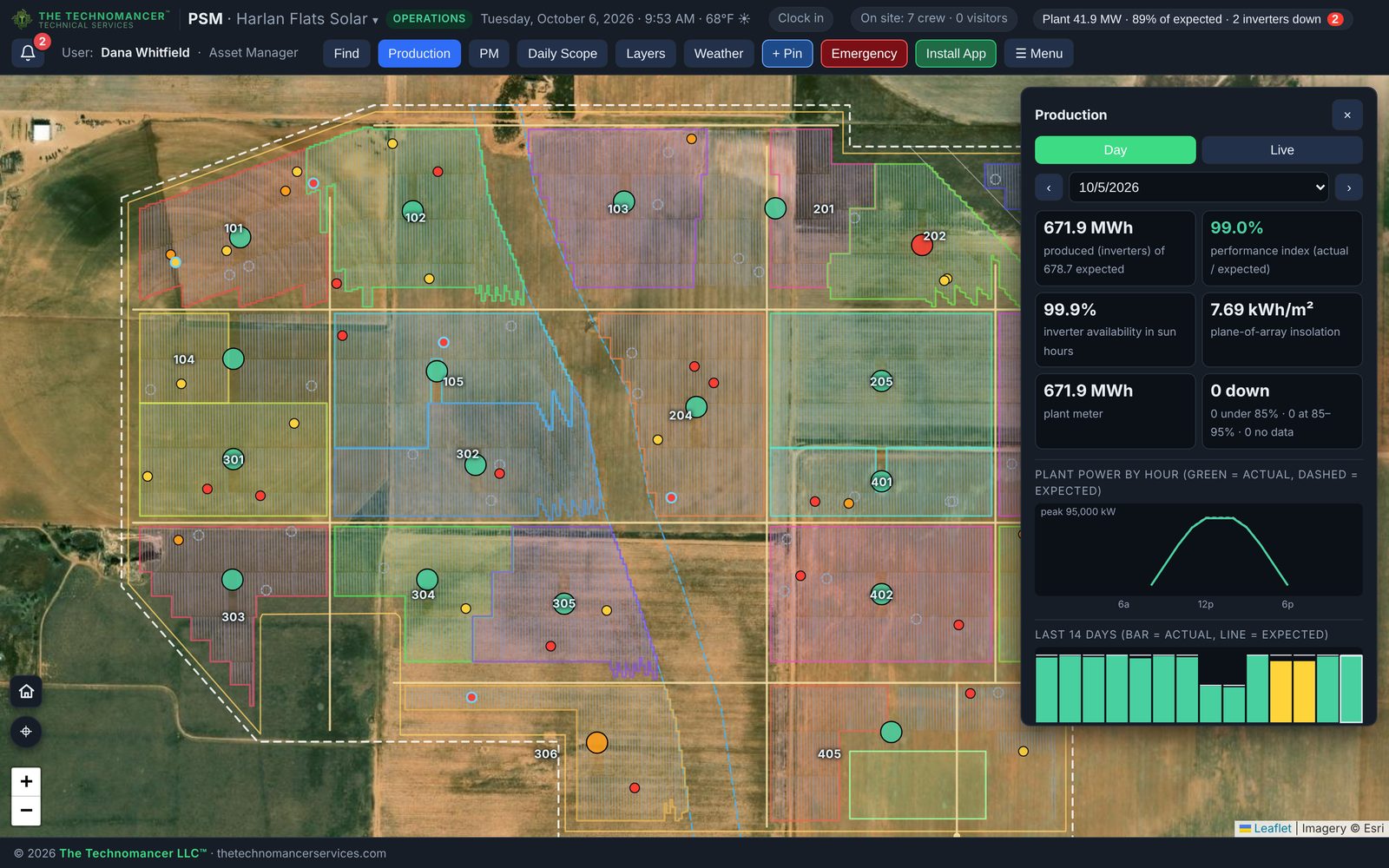Click the Install App button
The image size is (1389, 868).
click(956, 54)
